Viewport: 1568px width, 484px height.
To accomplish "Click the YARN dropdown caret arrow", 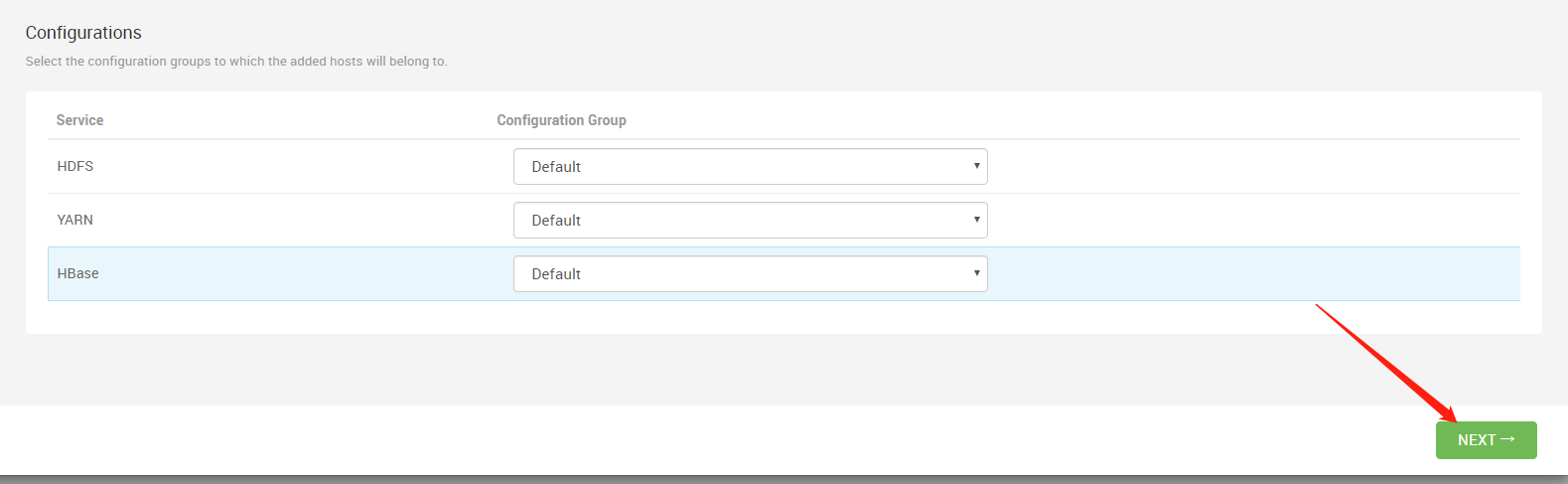I will pos(976,220).
